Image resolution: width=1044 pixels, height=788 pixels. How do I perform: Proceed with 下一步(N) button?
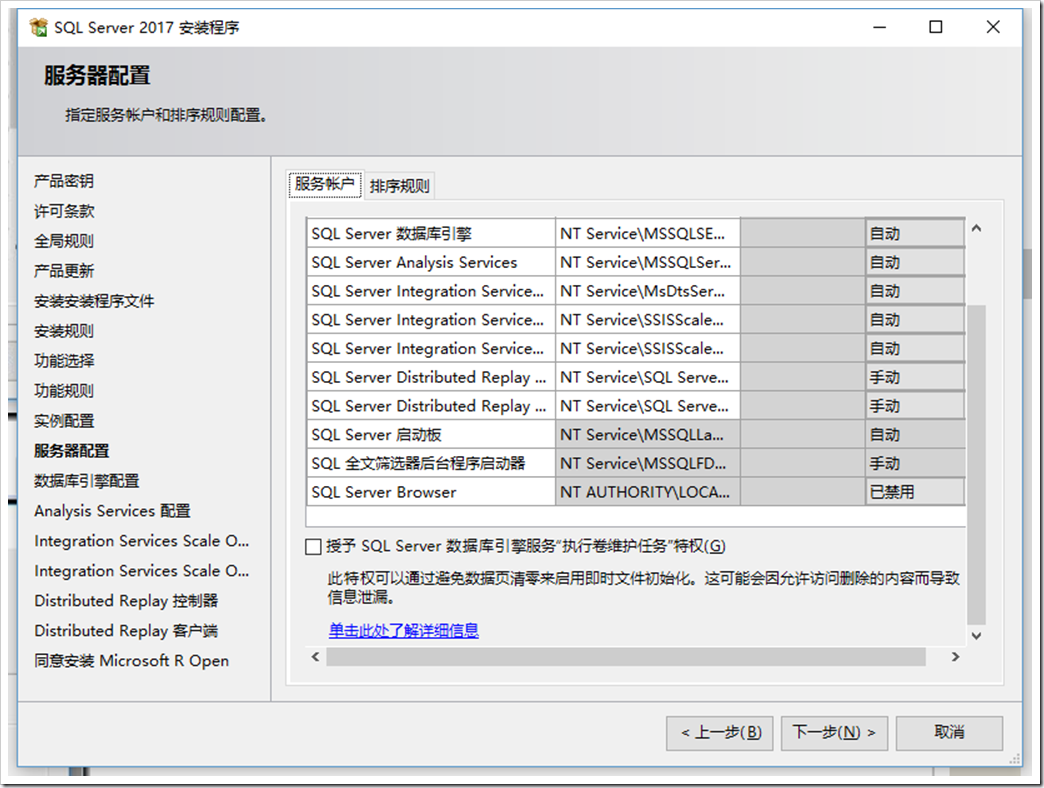(834, 733)
